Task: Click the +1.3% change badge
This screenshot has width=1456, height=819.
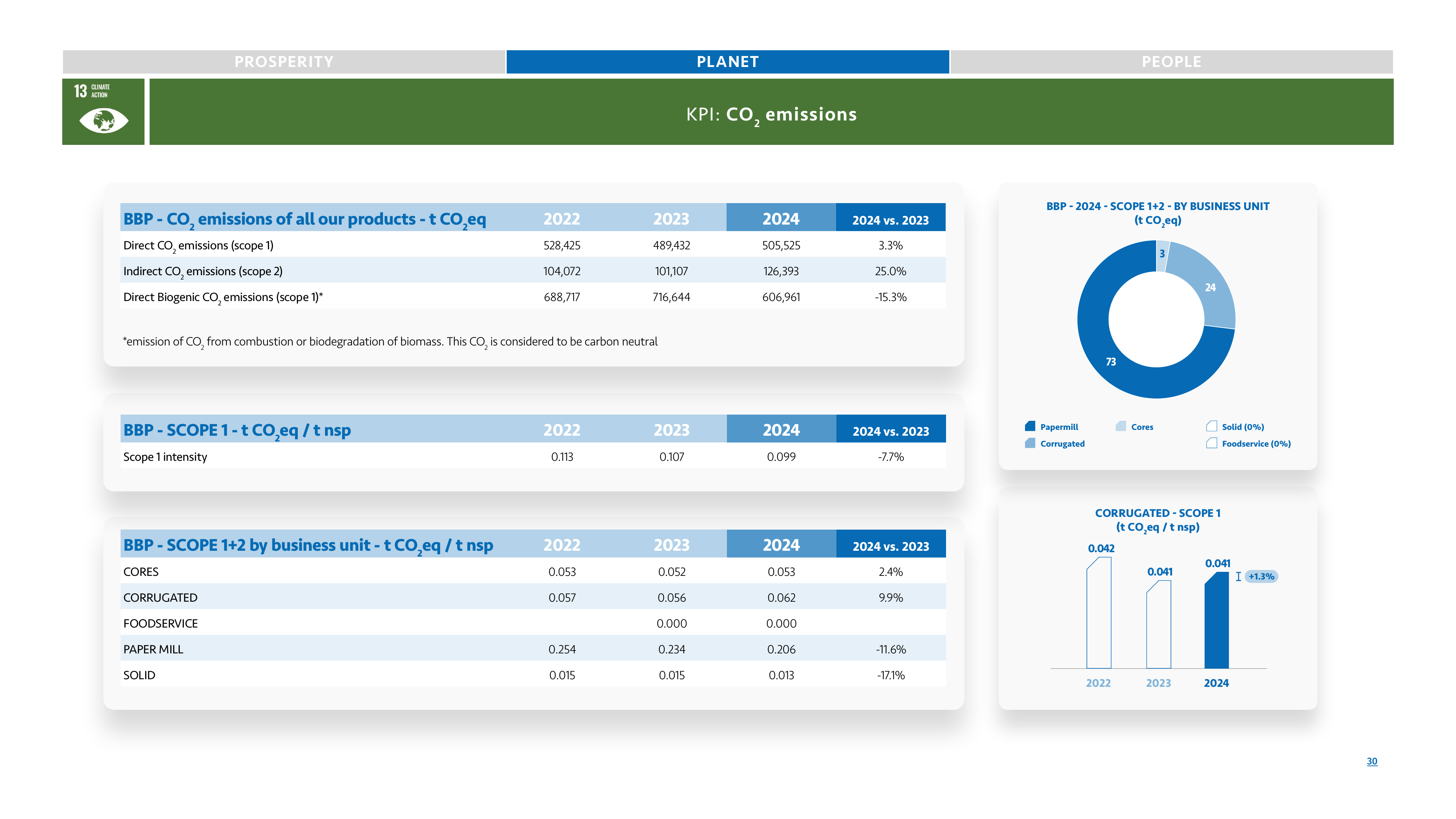Action: click(1261, 577)
